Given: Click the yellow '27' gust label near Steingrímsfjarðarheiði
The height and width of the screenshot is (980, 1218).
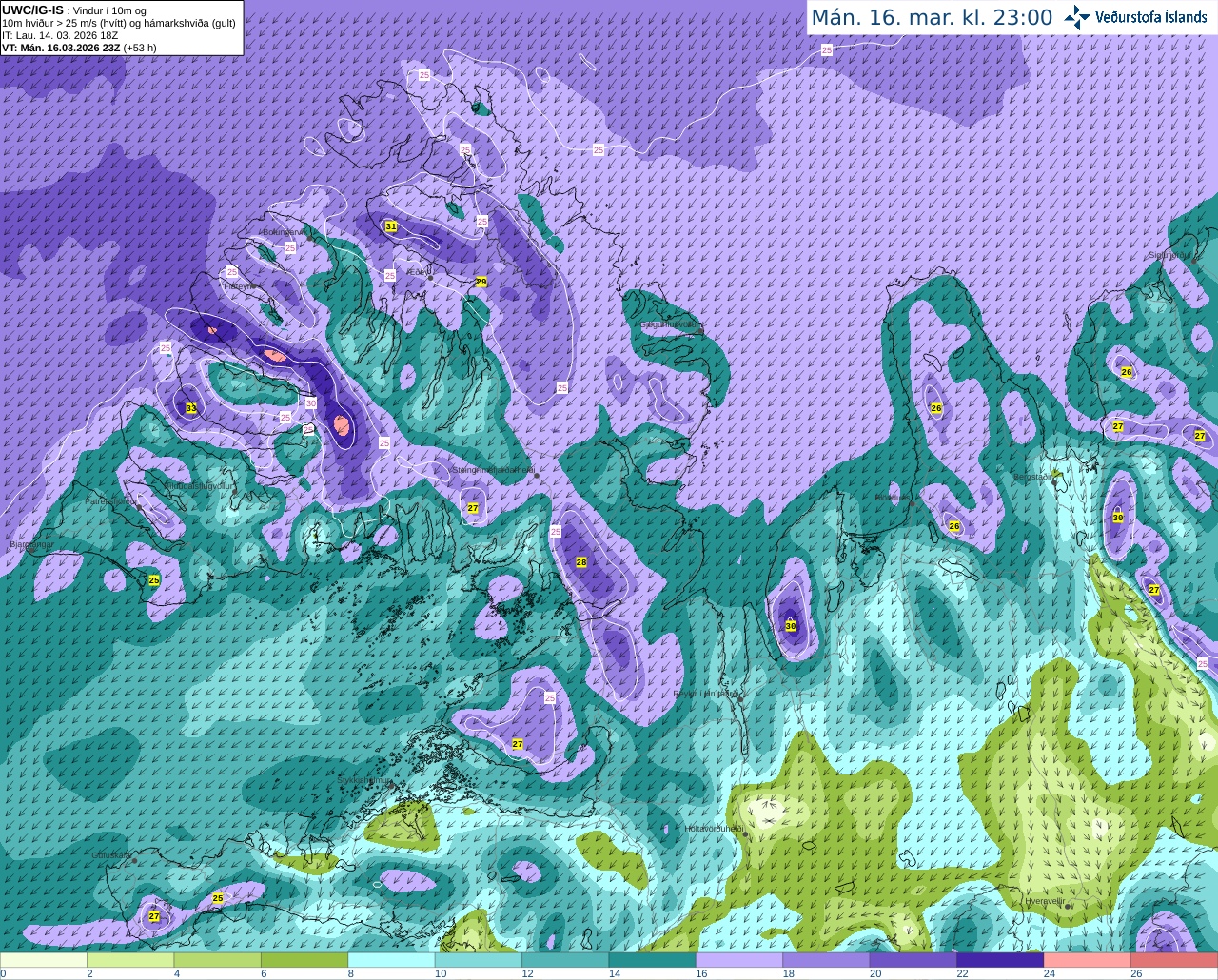Looking at the screenshot, I should [473, 508].
